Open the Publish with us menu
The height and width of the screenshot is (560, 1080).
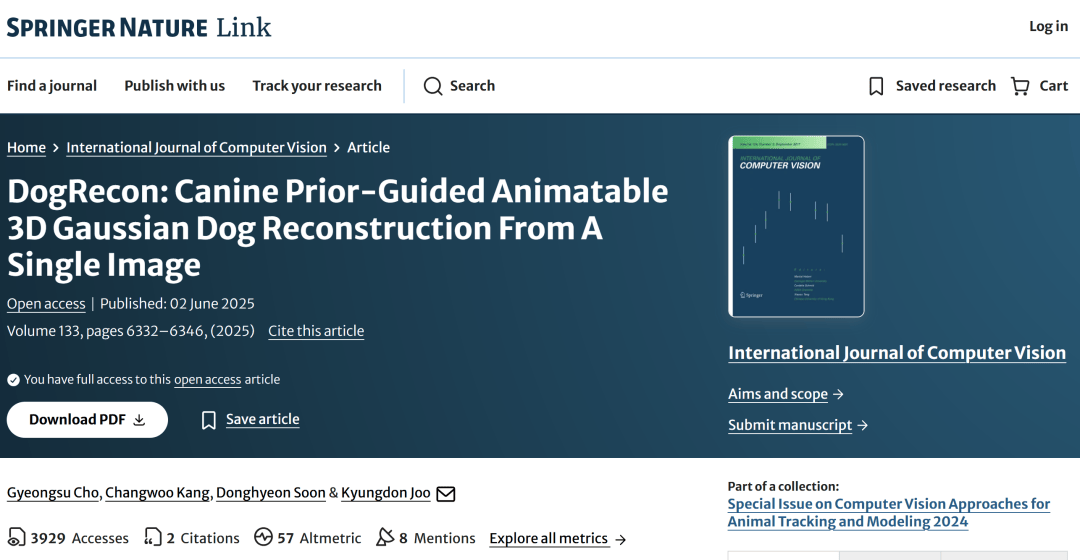click(x=175, y=86)
